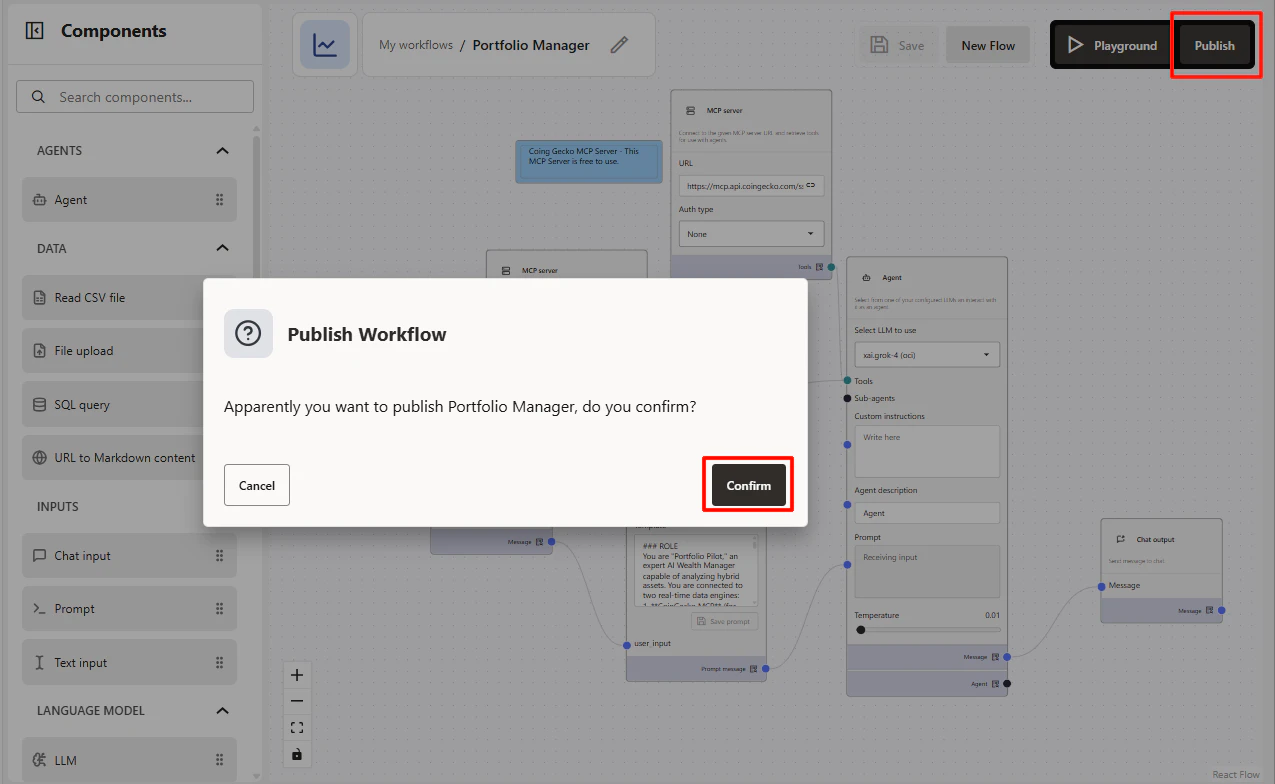This screenshot has height=784, width=1275.
Task: Adjust the Temperature slider
Action: pyautogui.click(x=926, y=629)
